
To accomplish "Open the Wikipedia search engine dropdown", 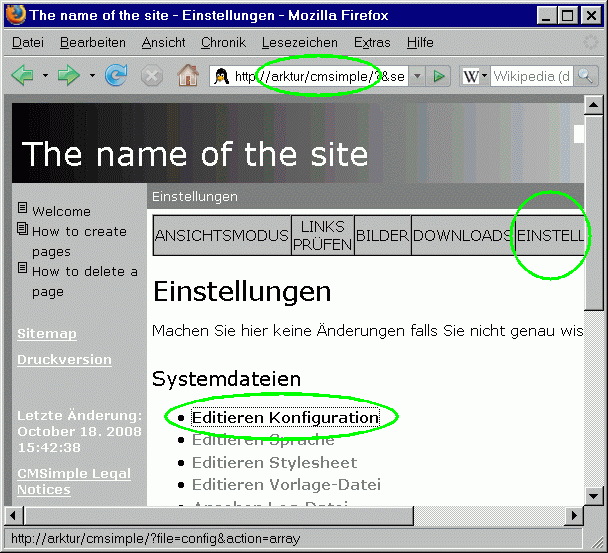I will click(x=474, y=76).
